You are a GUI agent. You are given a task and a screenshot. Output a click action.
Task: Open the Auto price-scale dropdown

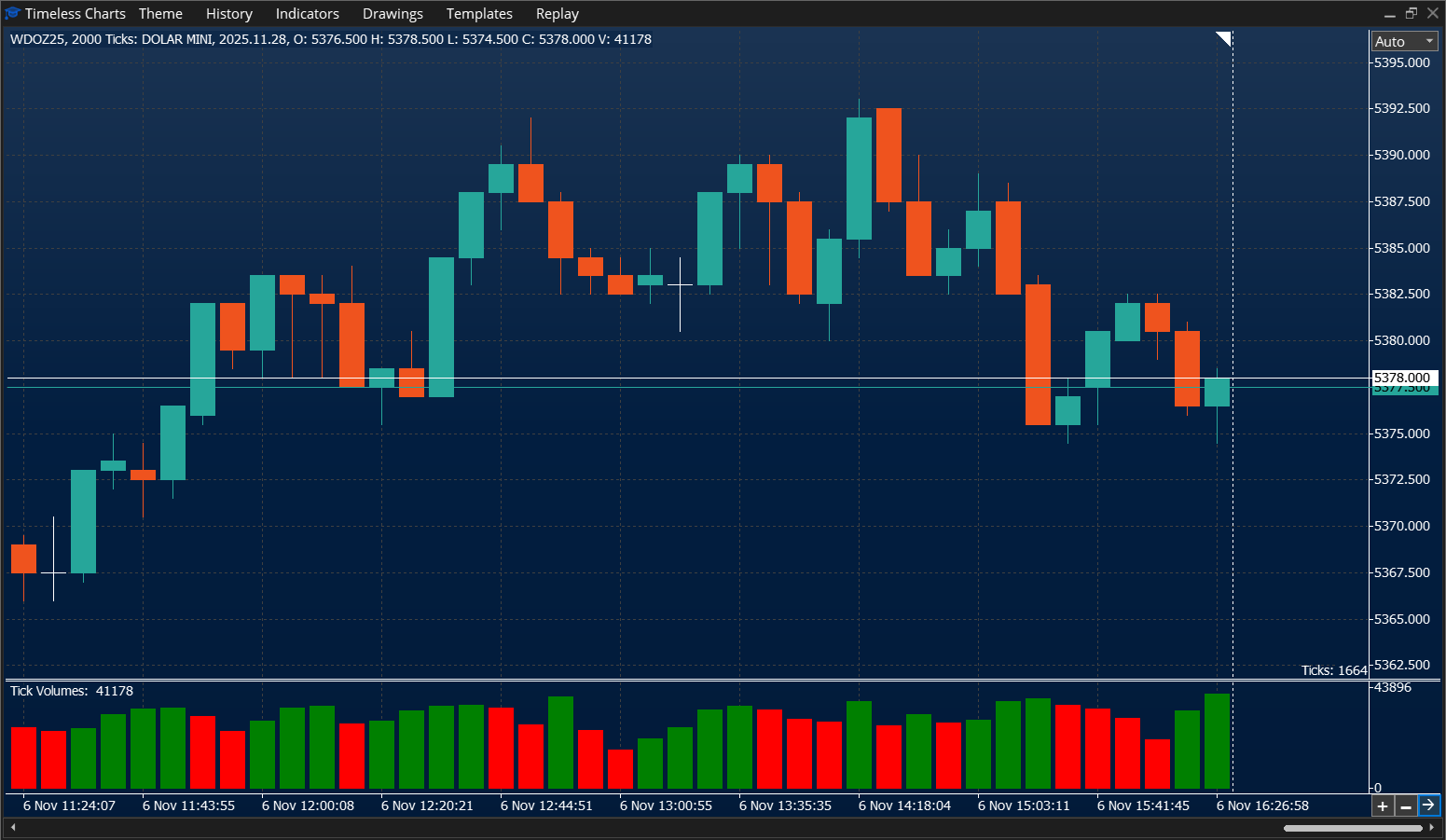coord(1403,41)
